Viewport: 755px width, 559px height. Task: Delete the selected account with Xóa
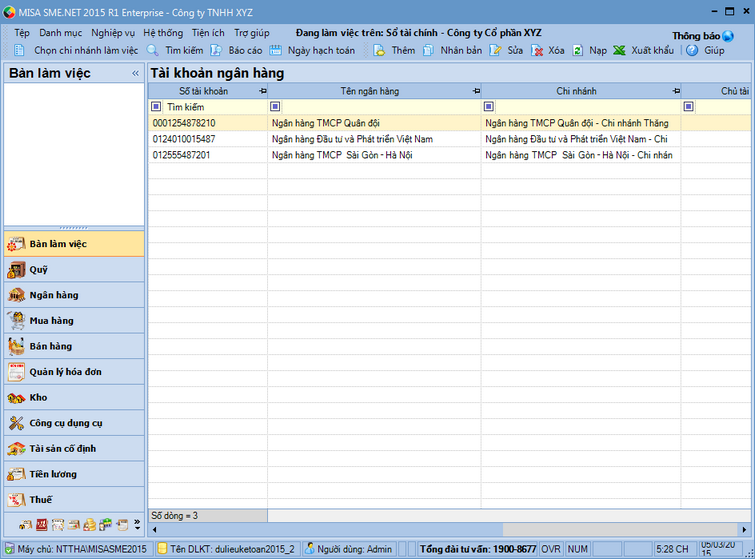547,50
